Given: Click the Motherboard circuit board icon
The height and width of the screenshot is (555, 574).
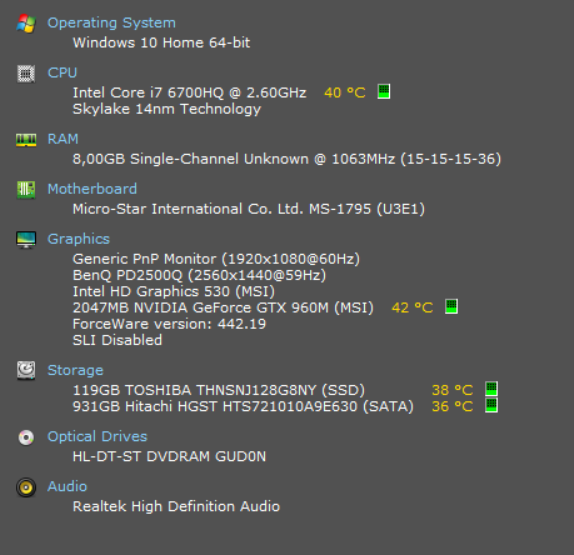Looking at the screenshot, I should click(x=26, y=190).
